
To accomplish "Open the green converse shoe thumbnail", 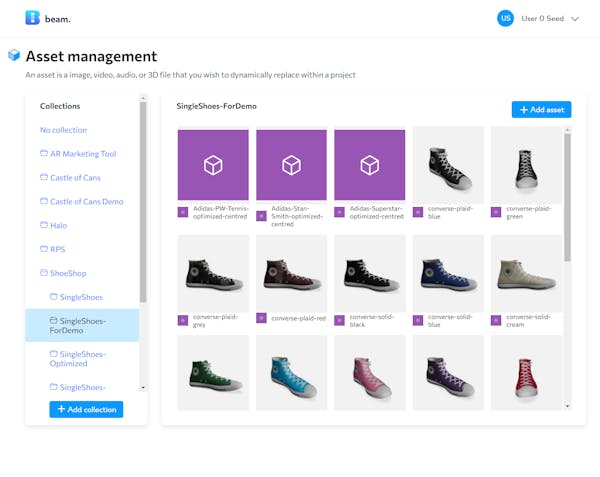I will click(x=213, y=373).
